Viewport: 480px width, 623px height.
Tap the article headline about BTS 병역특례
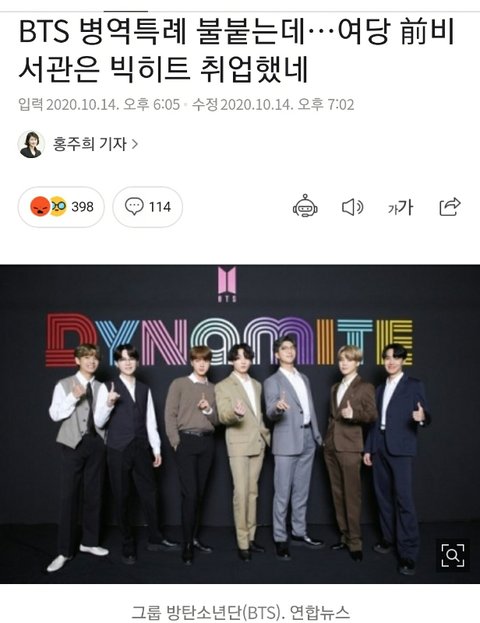(236, 51)
